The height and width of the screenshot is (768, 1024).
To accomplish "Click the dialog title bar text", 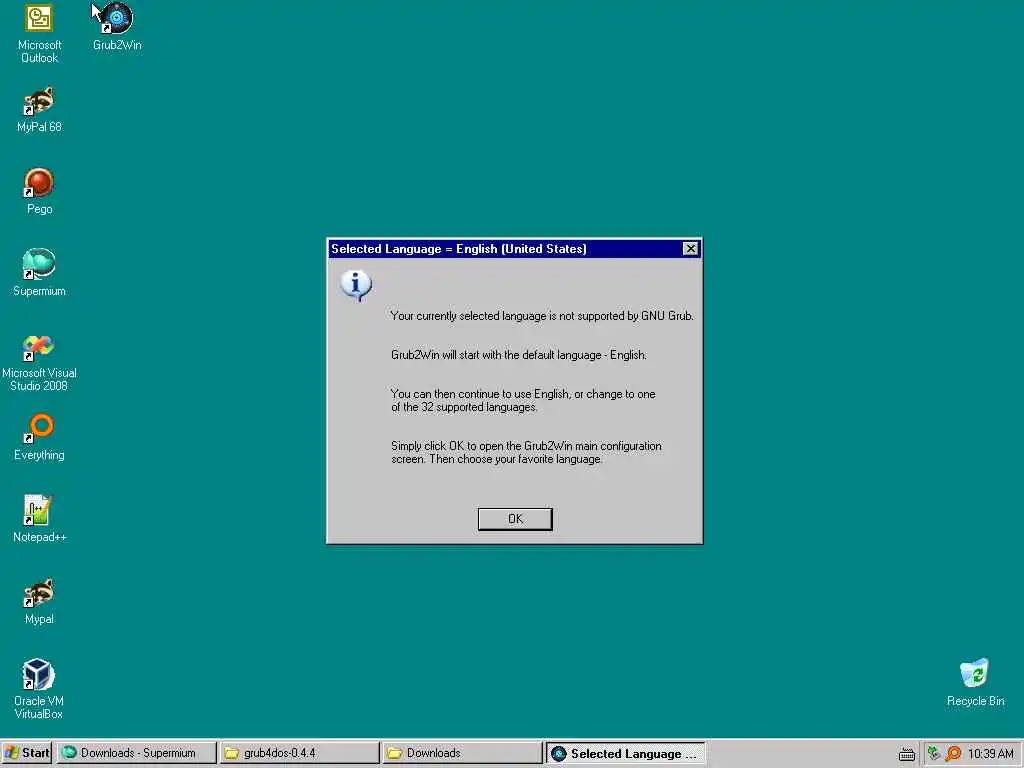I will tap(458, 249).
